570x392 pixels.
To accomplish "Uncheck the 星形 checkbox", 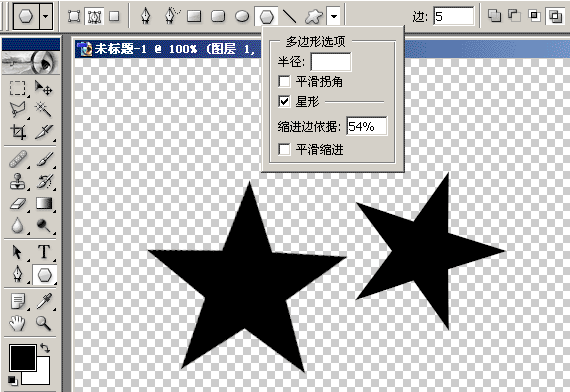I will click(x=284, y=101).
